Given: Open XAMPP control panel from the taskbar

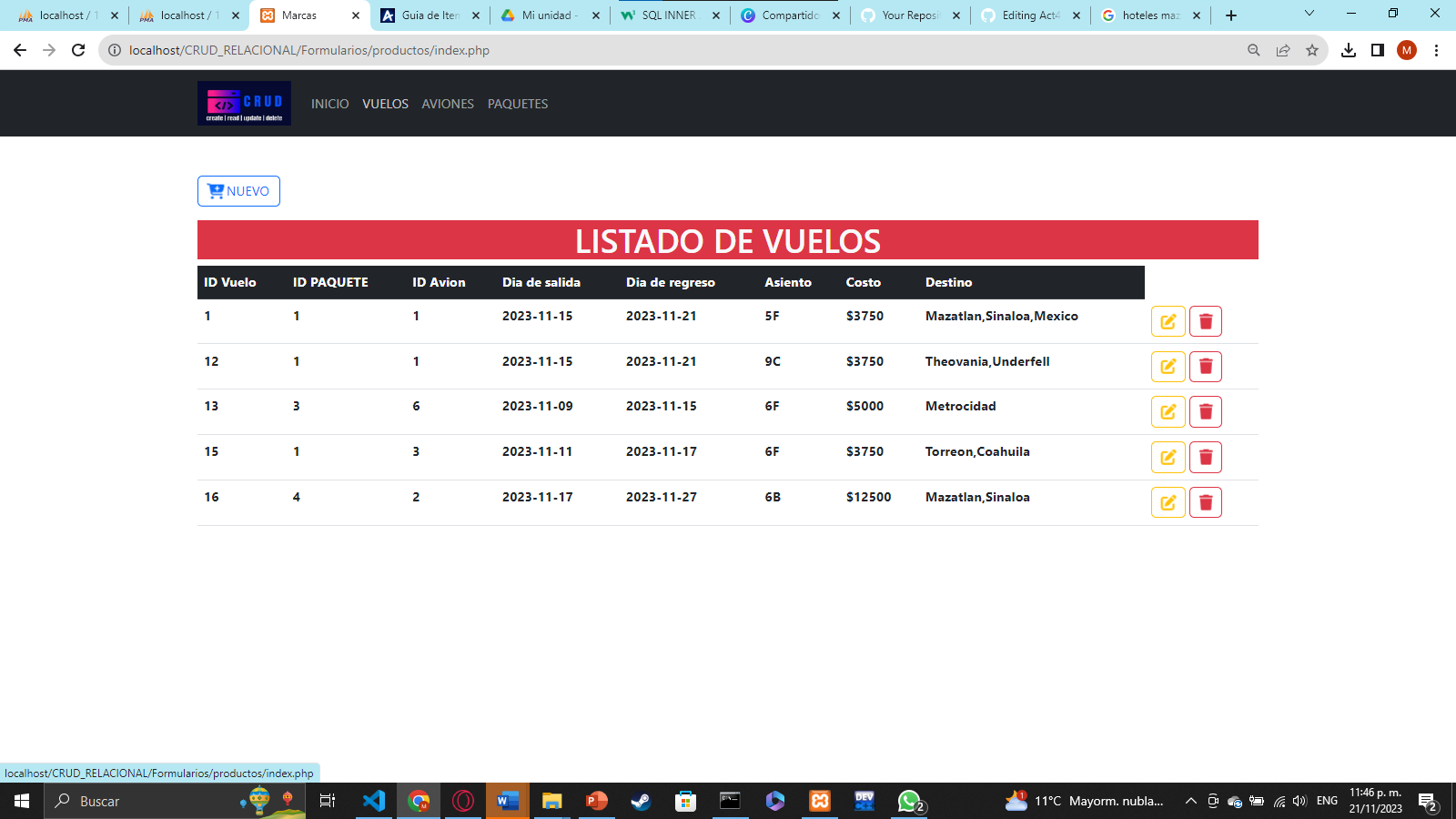Looking at the screenshot, I should [819, 802].
